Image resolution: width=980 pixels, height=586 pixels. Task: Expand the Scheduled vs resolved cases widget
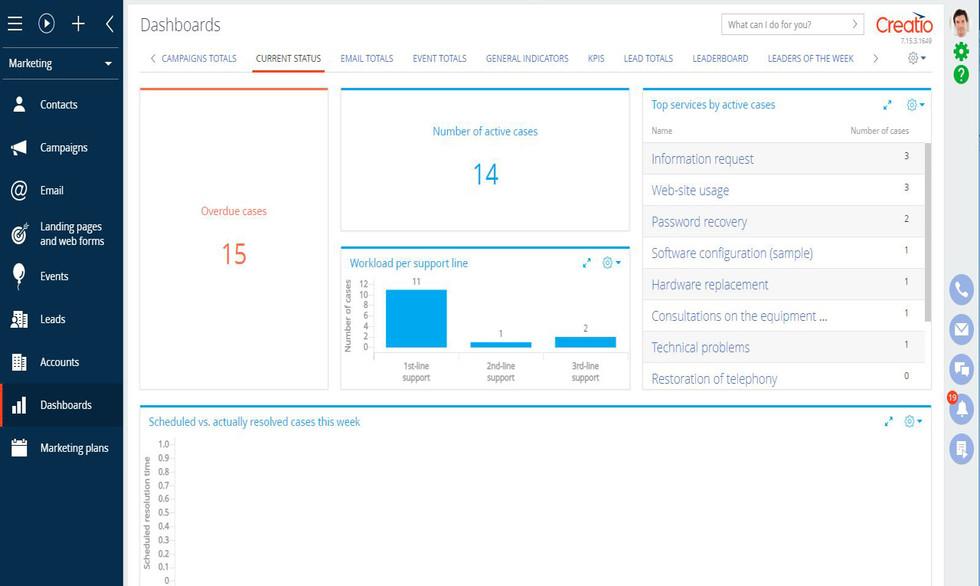(x=889, y=421)
